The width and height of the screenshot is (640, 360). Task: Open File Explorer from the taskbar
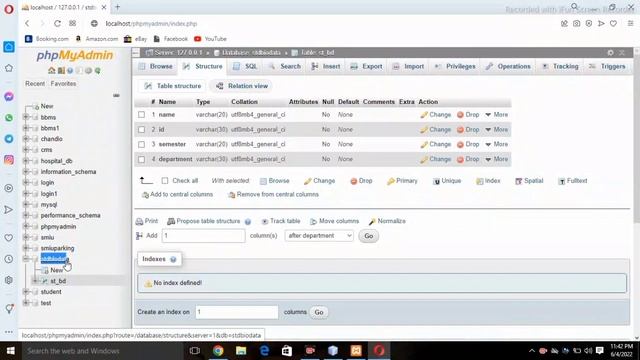[x=241, y=351]
